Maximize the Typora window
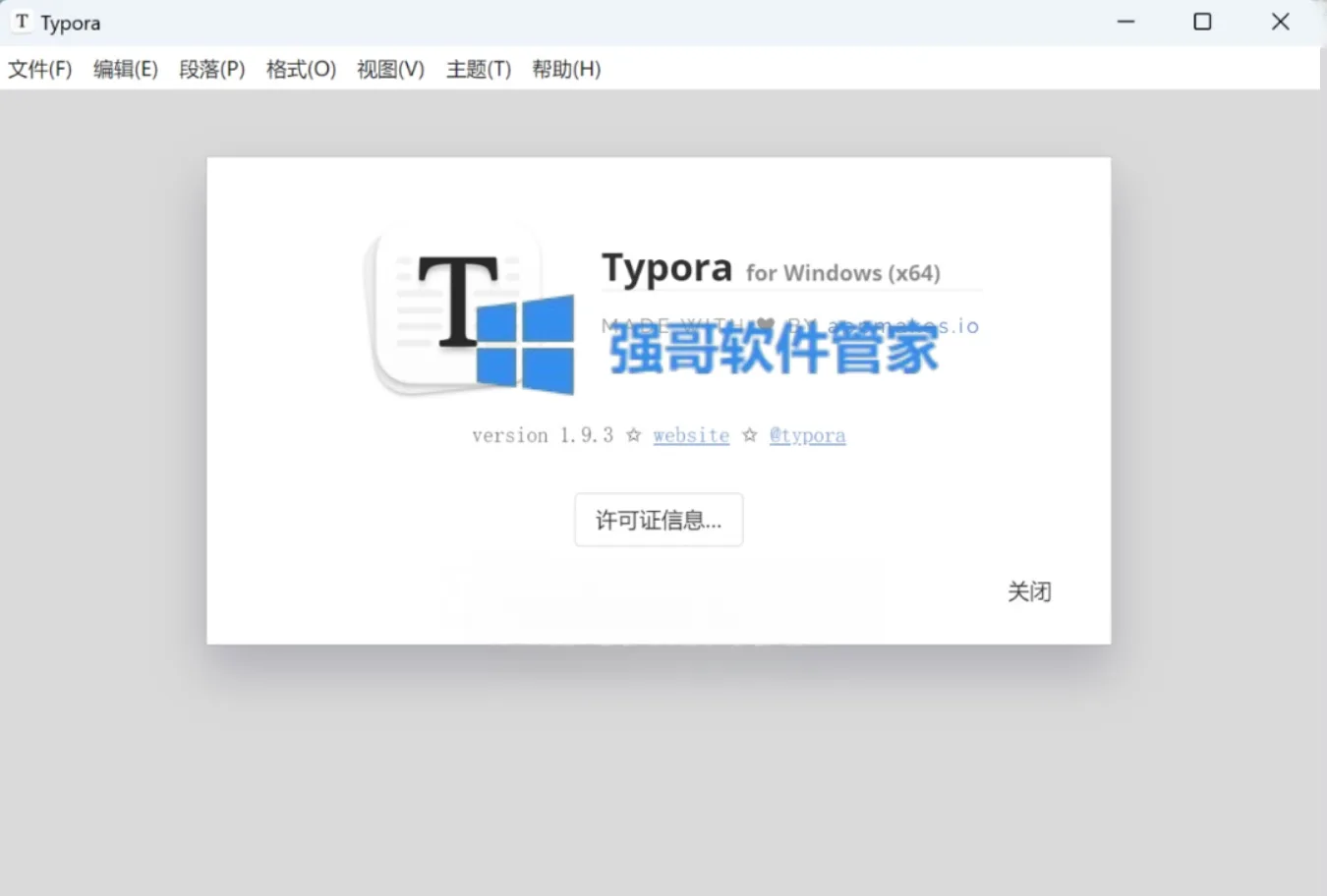 tap(1202, 22)
